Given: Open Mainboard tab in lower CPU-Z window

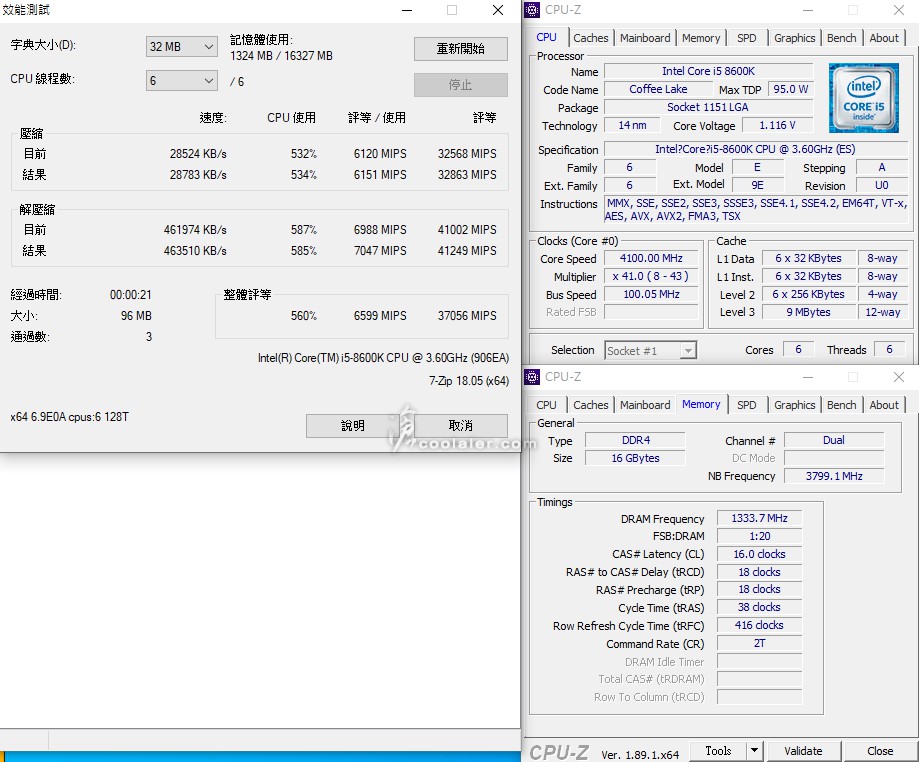Looking at the screenshot, I should 645,405.
